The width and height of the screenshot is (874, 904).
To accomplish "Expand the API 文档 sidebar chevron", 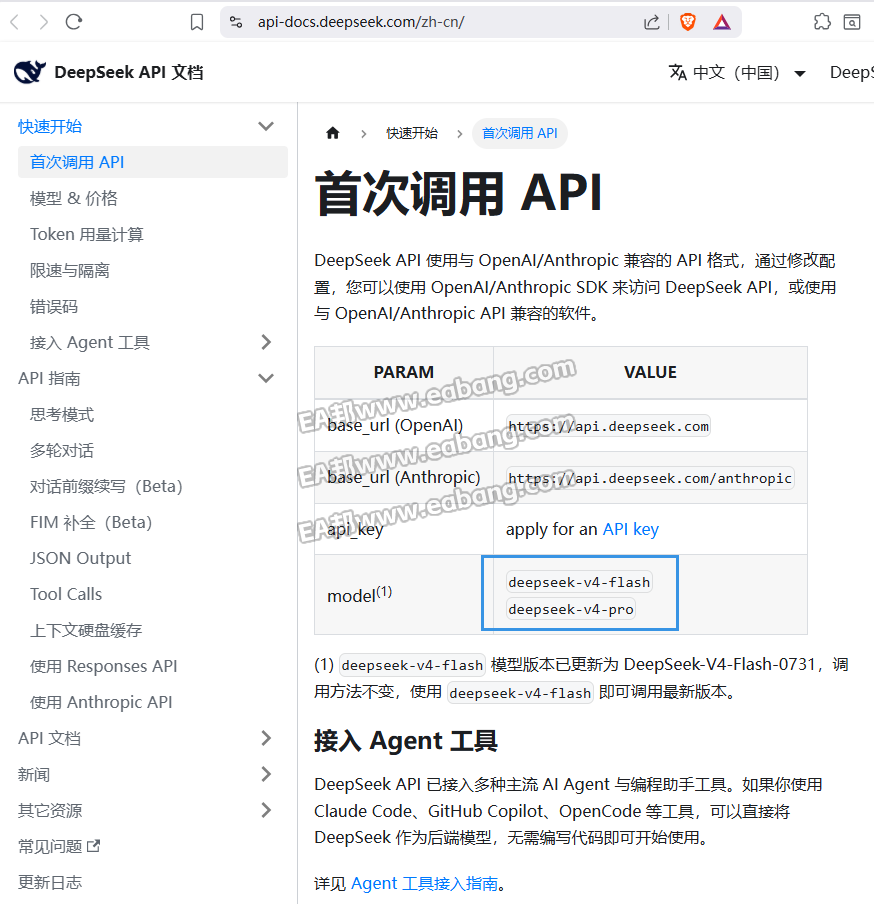I will [x=266, y=738].
